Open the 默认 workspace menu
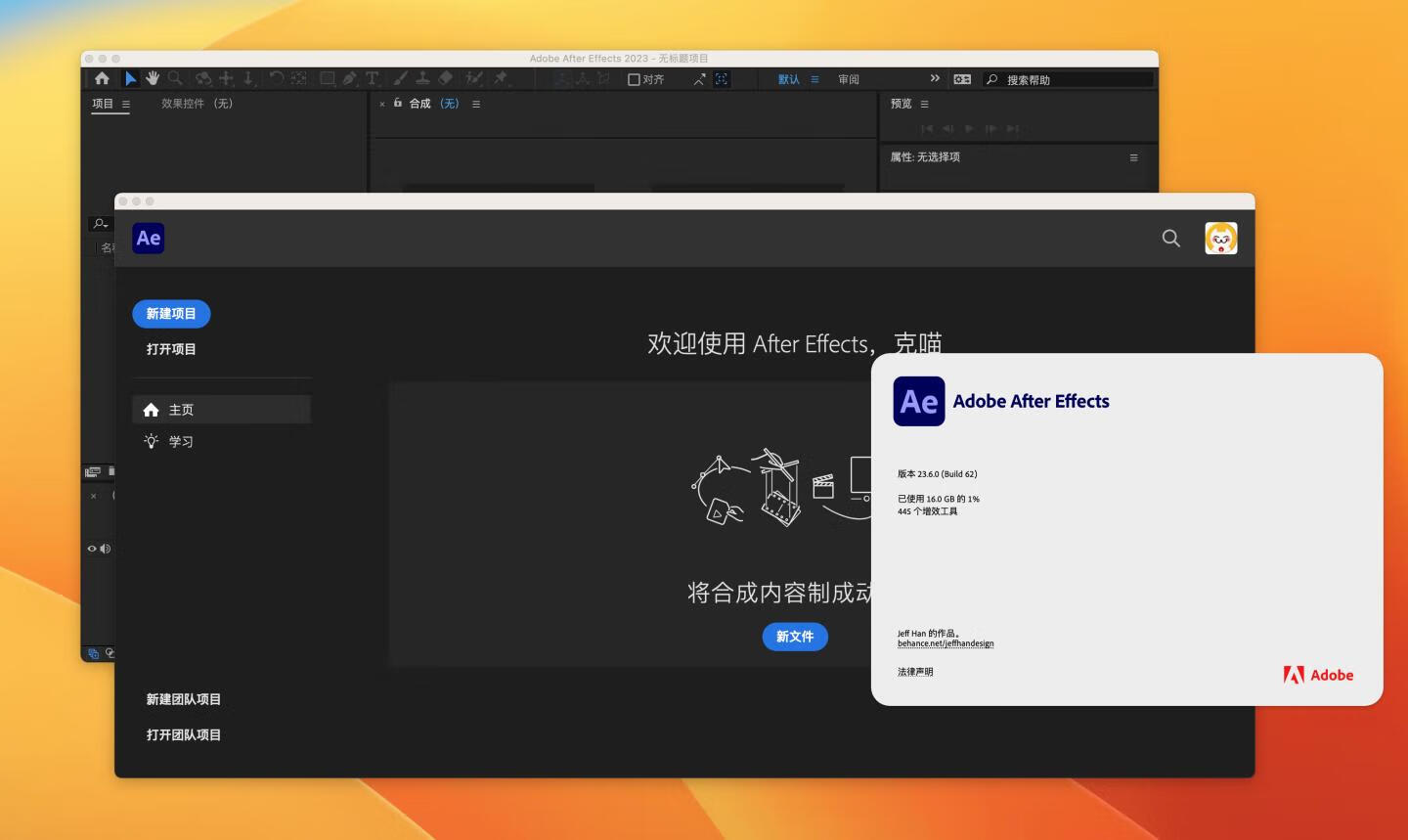Screen dimensions: 1408x840 pyautogui.click(x=814, y=79)
